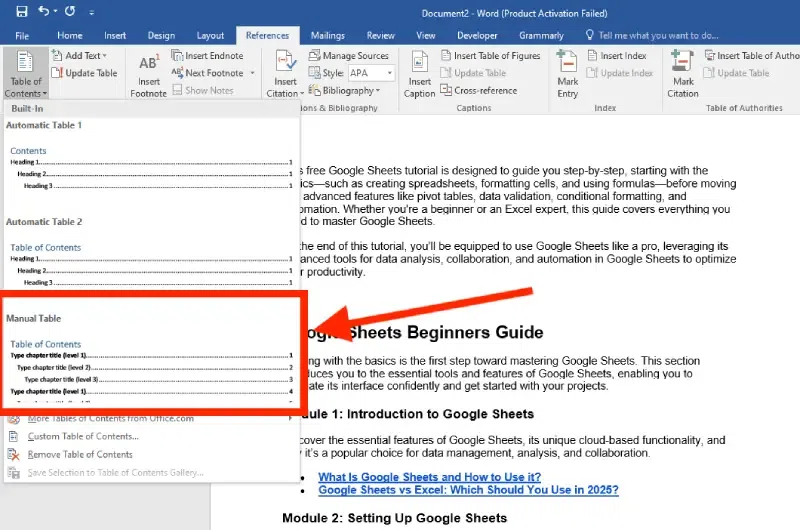800x530 pixels.
Task: Click Insert Table of Authorities
Action: pos(752,56)
